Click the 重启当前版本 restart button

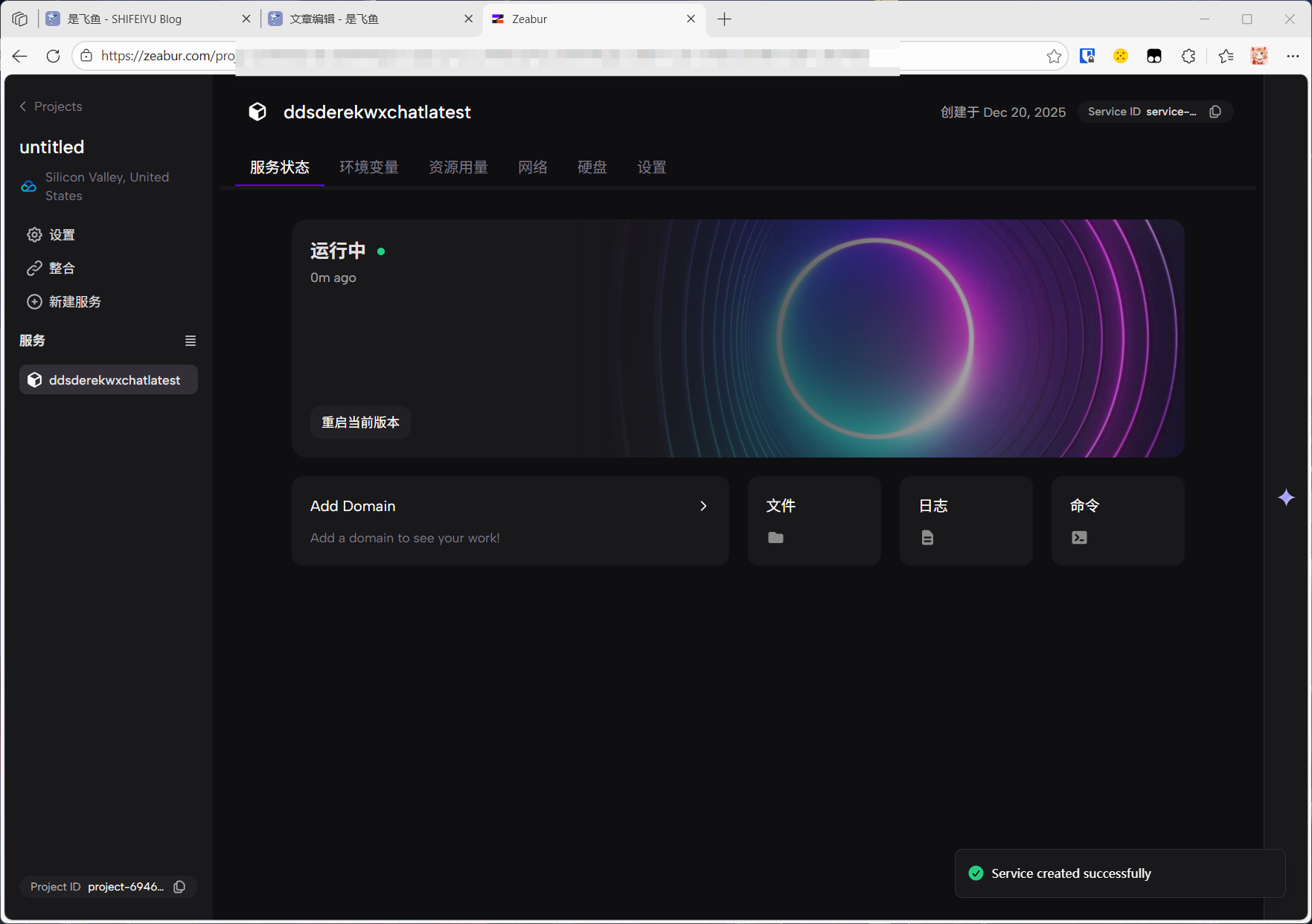tap(360, 423)
